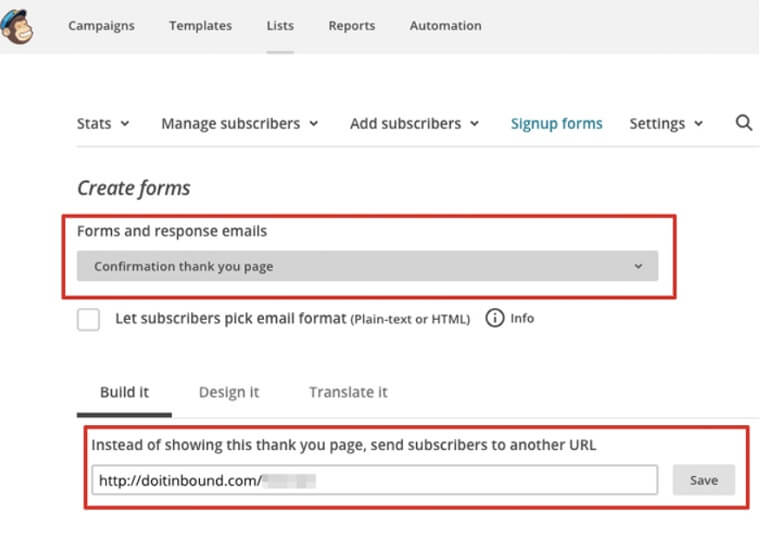This screenshot has width=760, height=536.
Task: Toggle Let subscribers pick email format checkbox
Action: point(89,320)
